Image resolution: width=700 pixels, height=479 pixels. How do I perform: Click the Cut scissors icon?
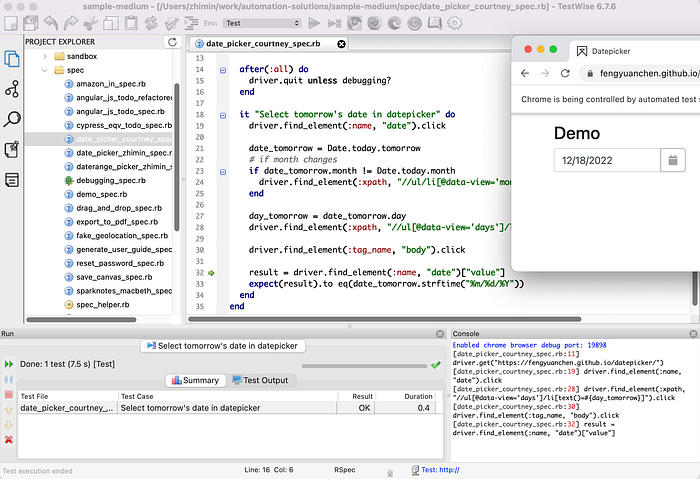click(91, 23)
